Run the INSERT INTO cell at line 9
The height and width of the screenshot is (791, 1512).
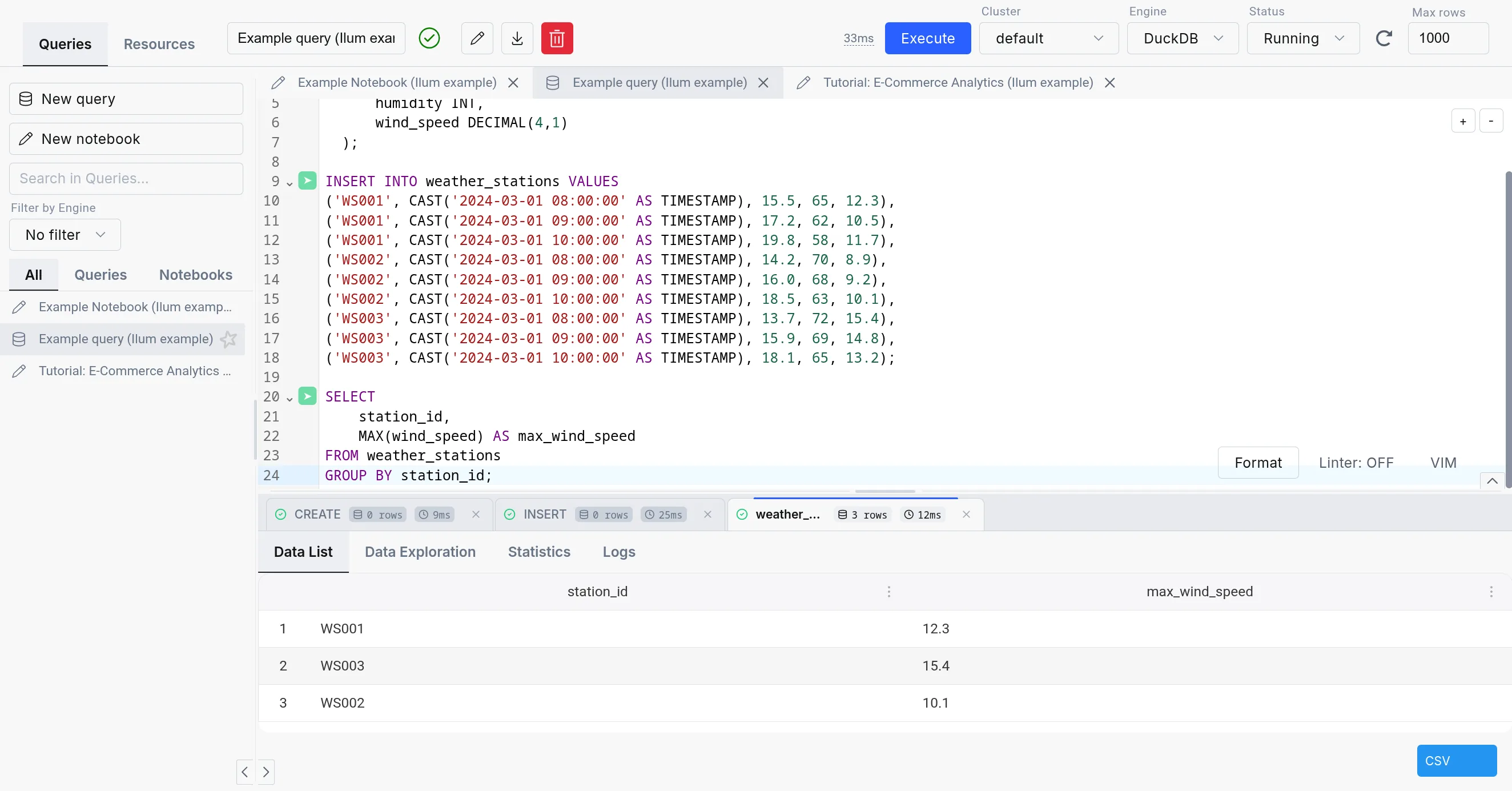click(307, 181)
